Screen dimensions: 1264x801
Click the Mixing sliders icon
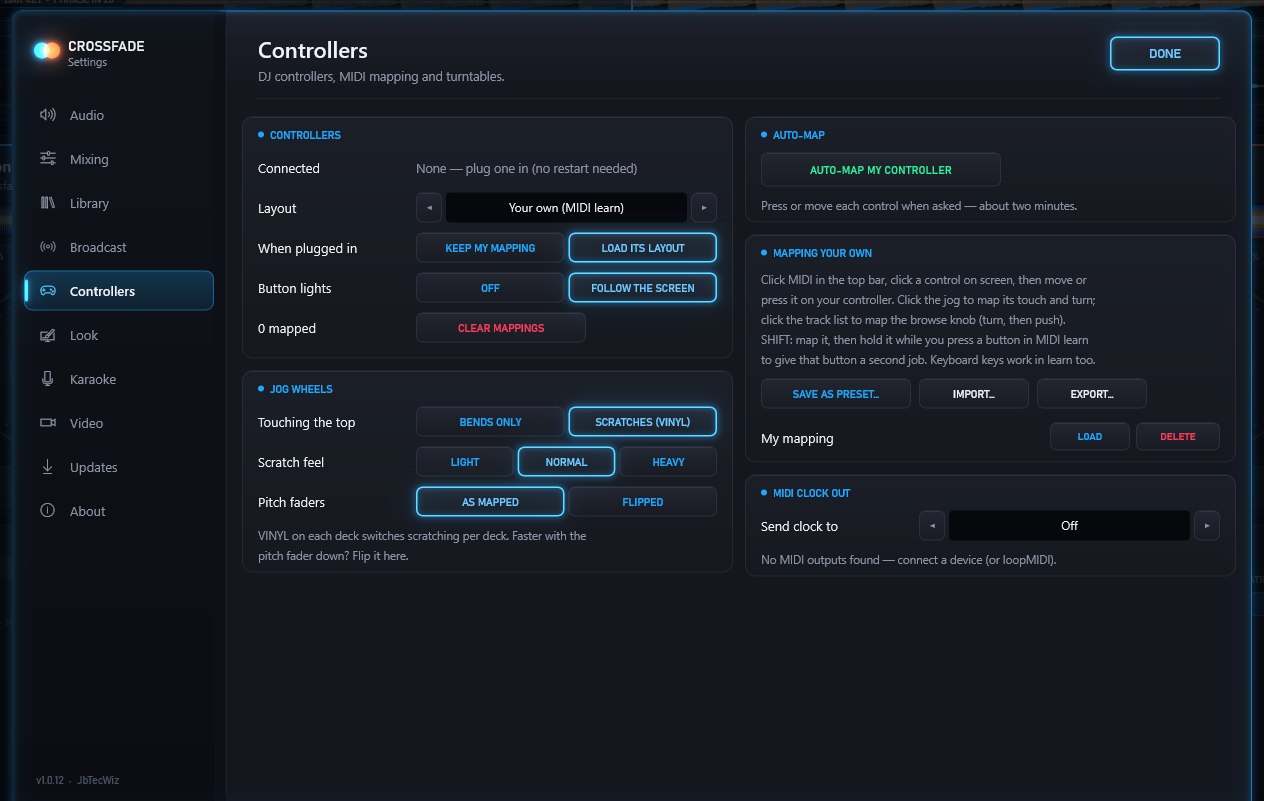pos(47,159)
